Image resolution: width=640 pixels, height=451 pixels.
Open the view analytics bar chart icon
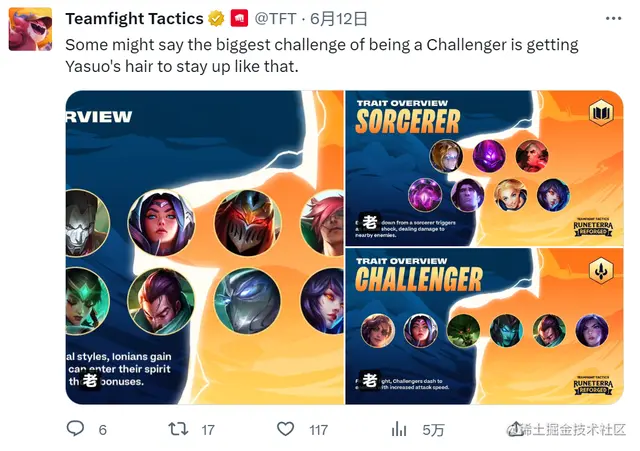[x=399, y=429]
